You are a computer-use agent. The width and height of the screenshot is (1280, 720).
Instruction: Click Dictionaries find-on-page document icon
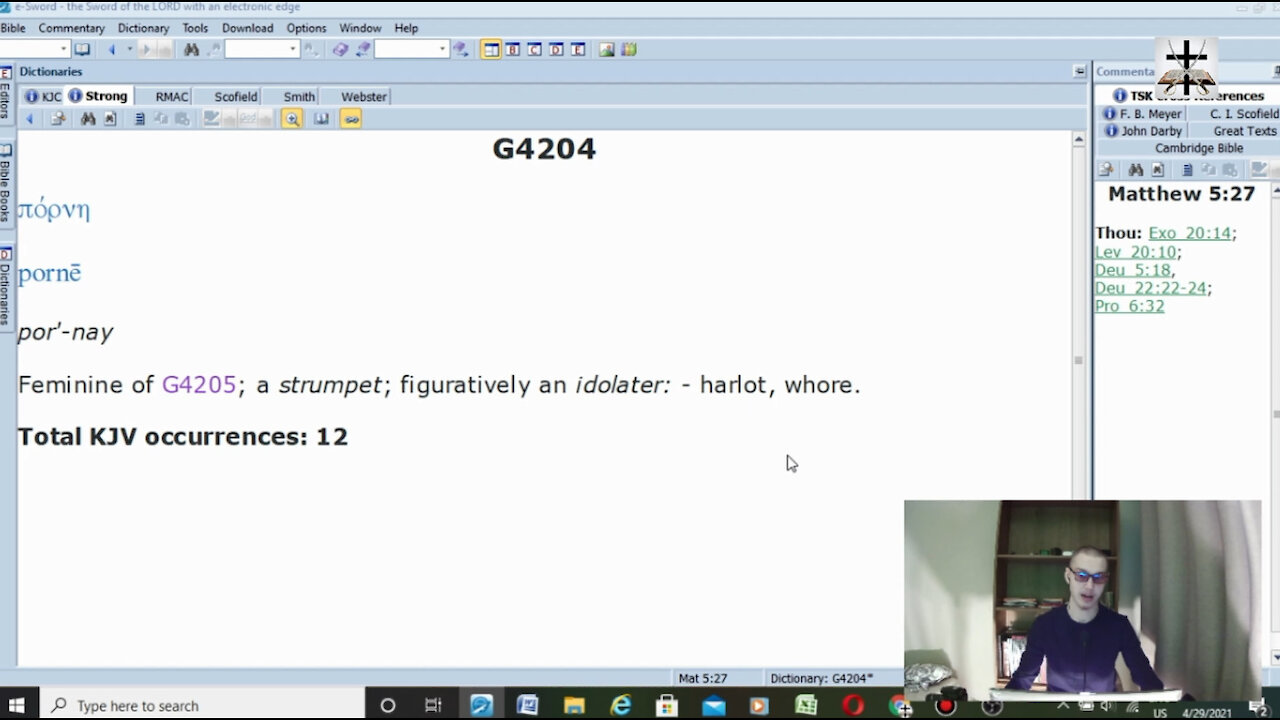pyautogui.click(x=110, y=119)
